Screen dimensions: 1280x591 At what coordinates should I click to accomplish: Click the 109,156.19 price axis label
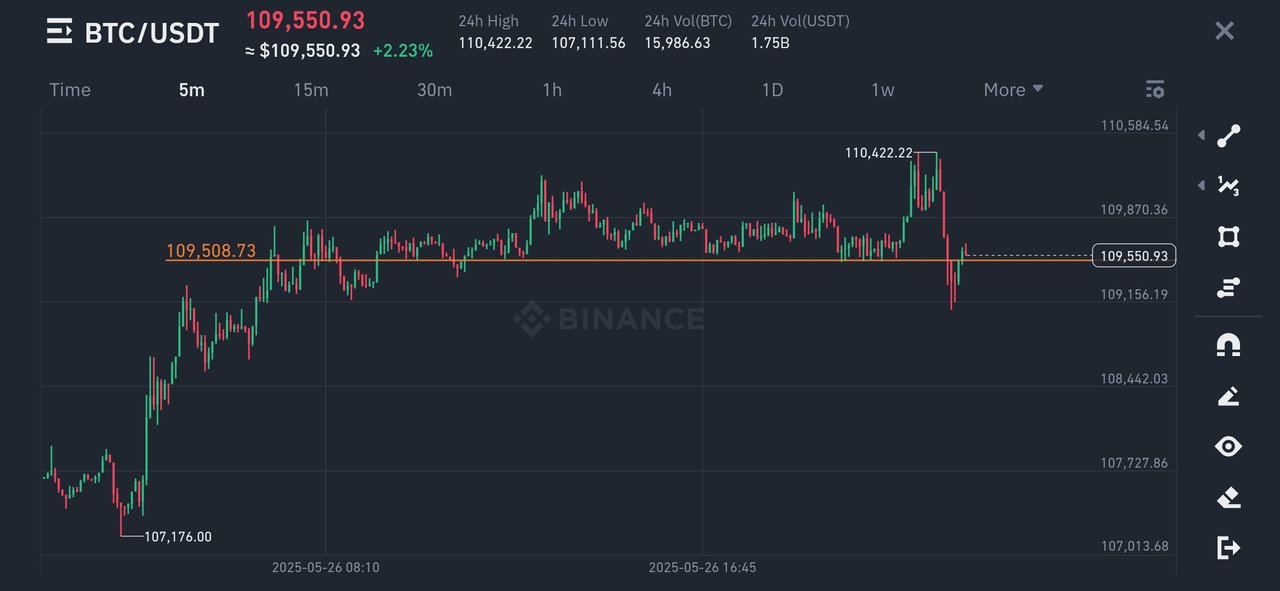(1134, 294)
